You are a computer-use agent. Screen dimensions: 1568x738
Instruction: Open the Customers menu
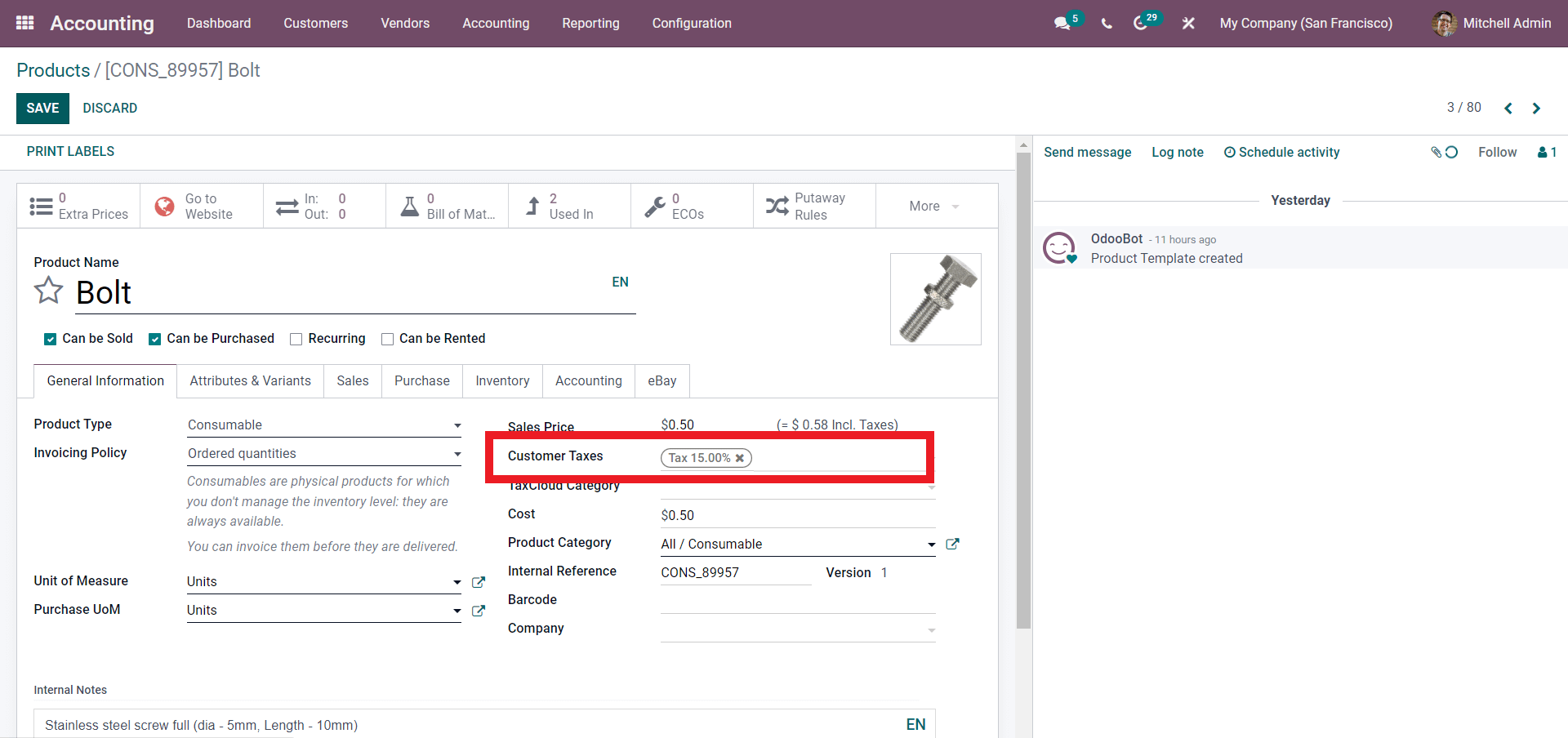pyautogui.click(x=316, y=24)
